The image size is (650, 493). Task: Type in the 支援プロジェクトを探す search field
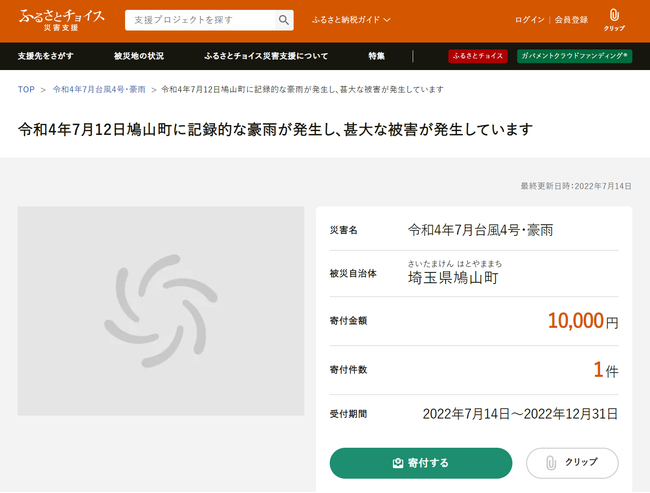198,20
